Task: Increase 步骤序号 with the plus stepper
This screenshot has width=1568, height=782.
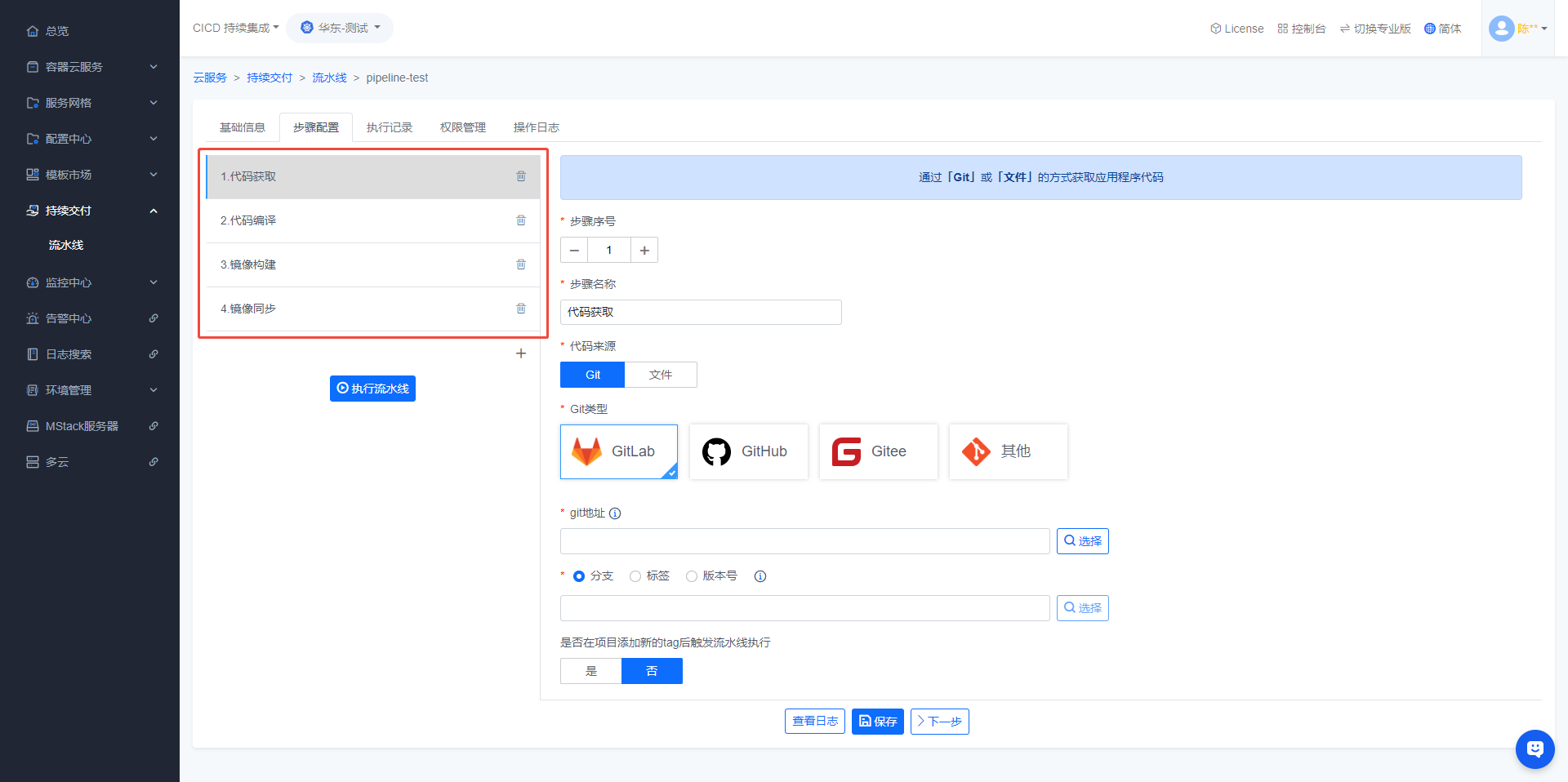Action: pyautogui.click(x=644, y=250)
